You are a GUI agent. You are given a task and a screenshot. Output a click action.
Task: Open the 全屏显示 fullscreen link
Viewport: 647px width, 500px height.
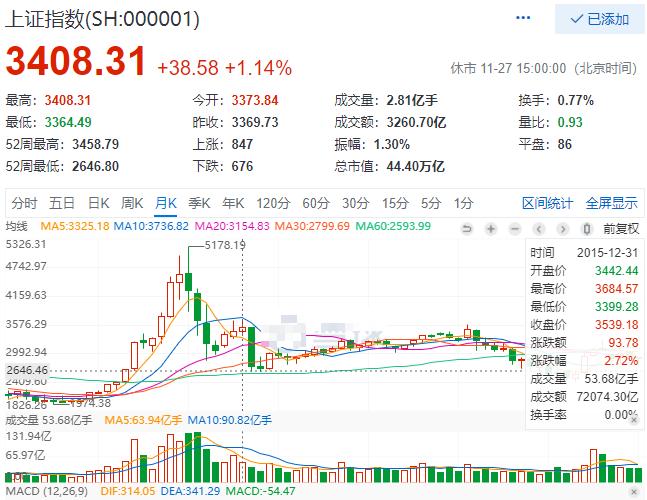612,203
